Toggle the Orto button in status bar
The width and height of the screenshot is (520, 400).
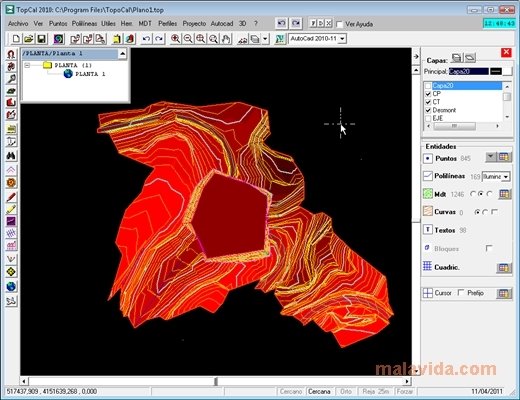(x=346, y=391)
